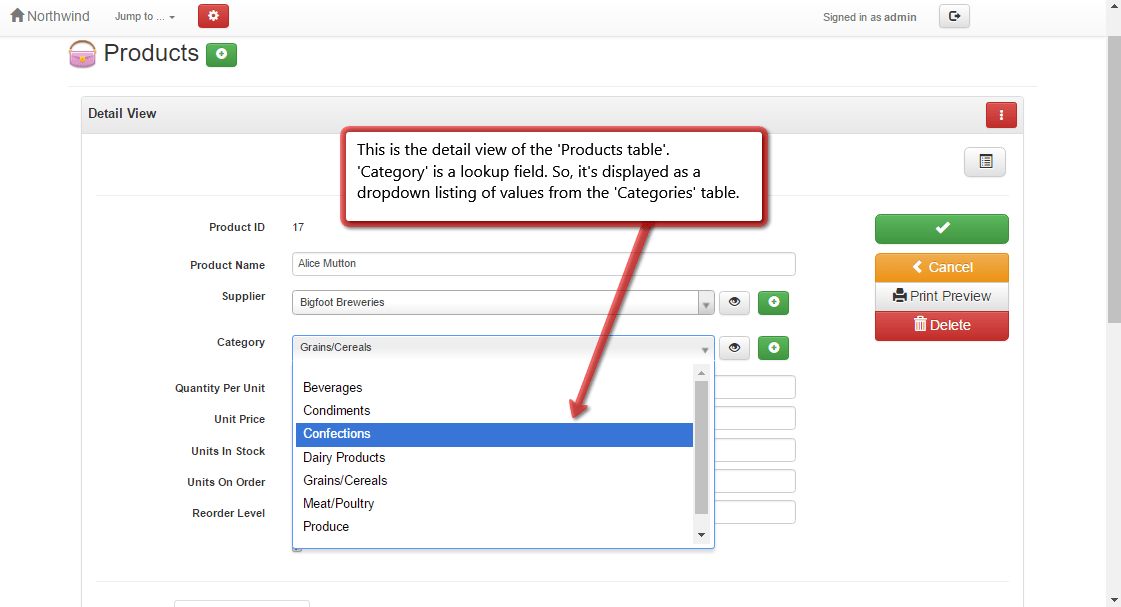1121x607 pixels.
Task: Toggle the eye preview beside Supplier
Action: coord(735,302)
